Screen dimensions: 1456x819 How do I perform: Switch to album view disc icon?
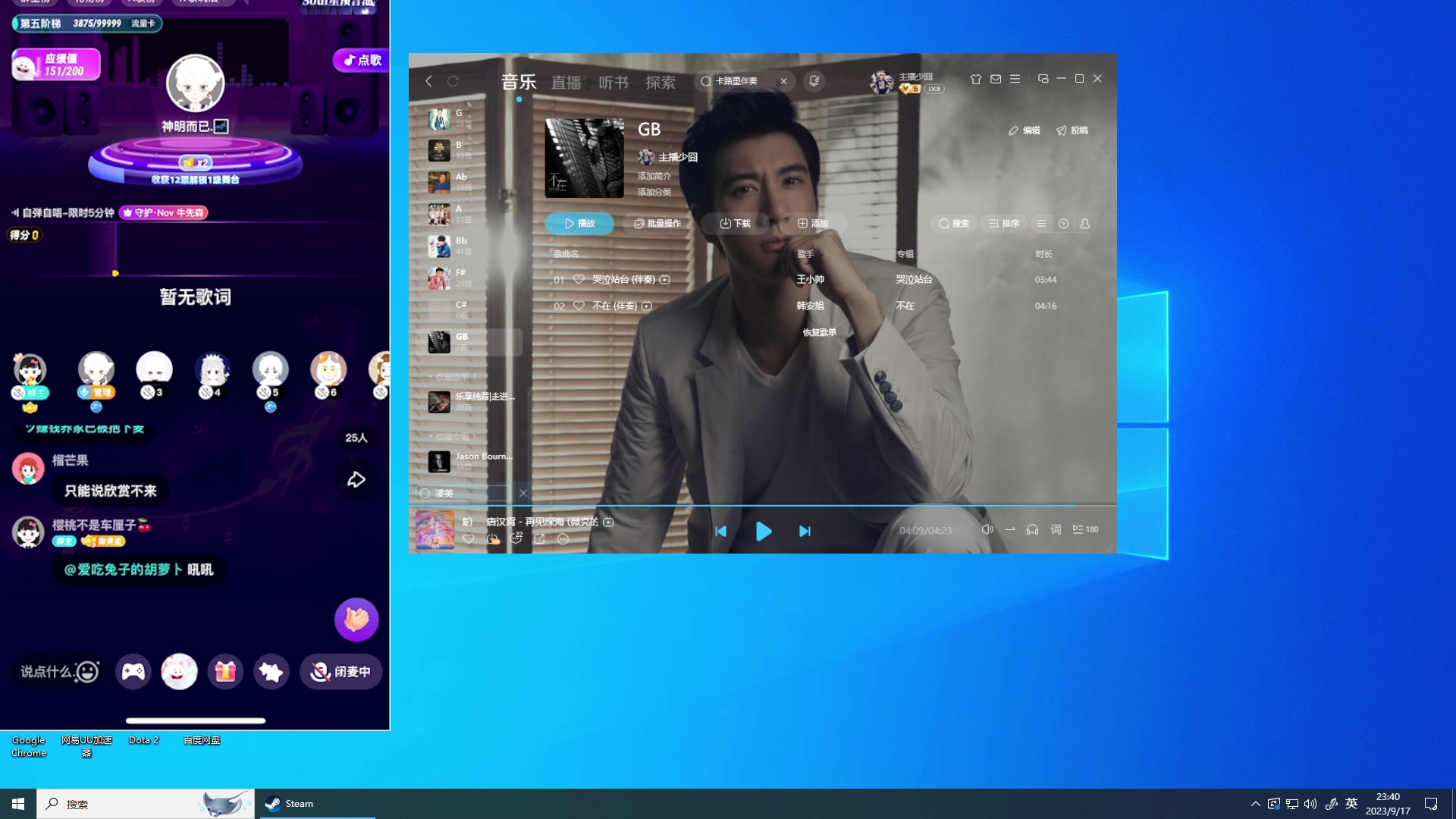pyautogui.click(x=1063, y=224)
